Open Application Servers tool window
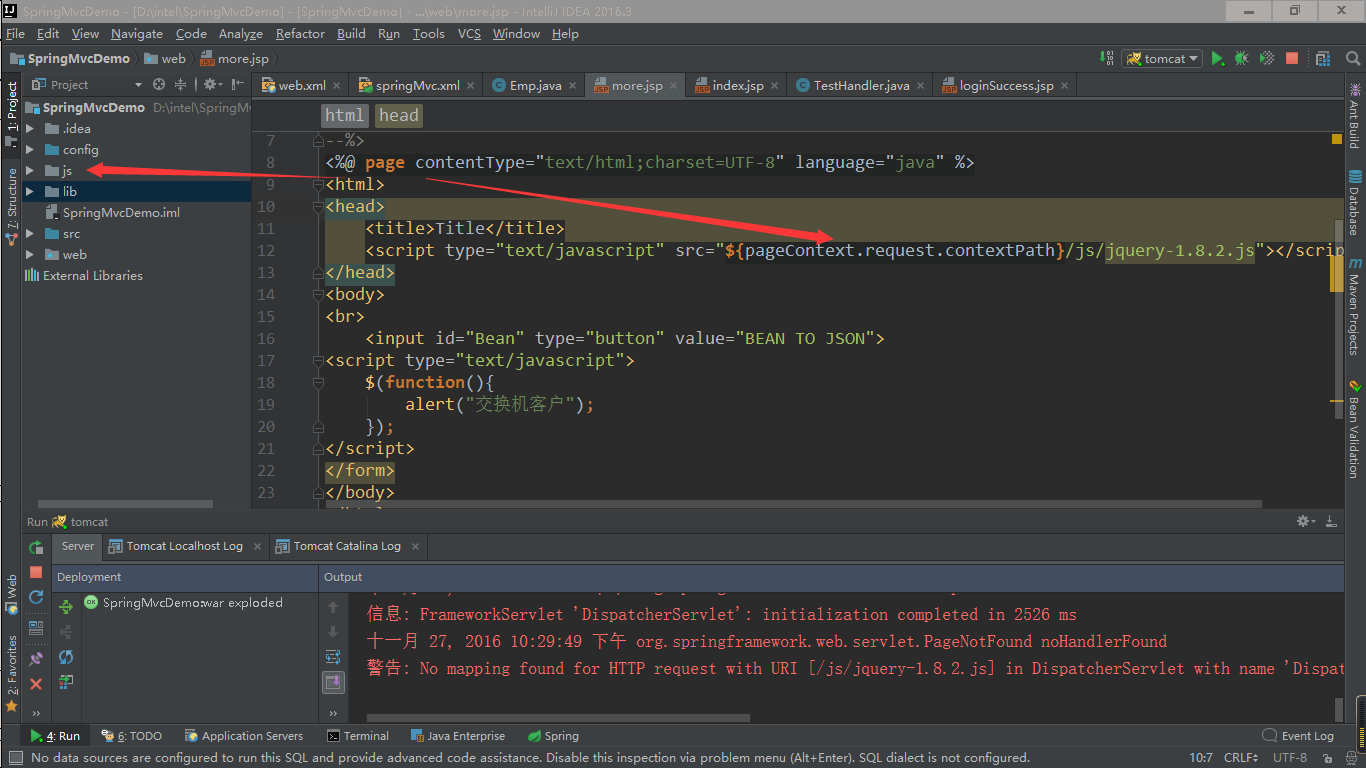 tap(243, 736)
